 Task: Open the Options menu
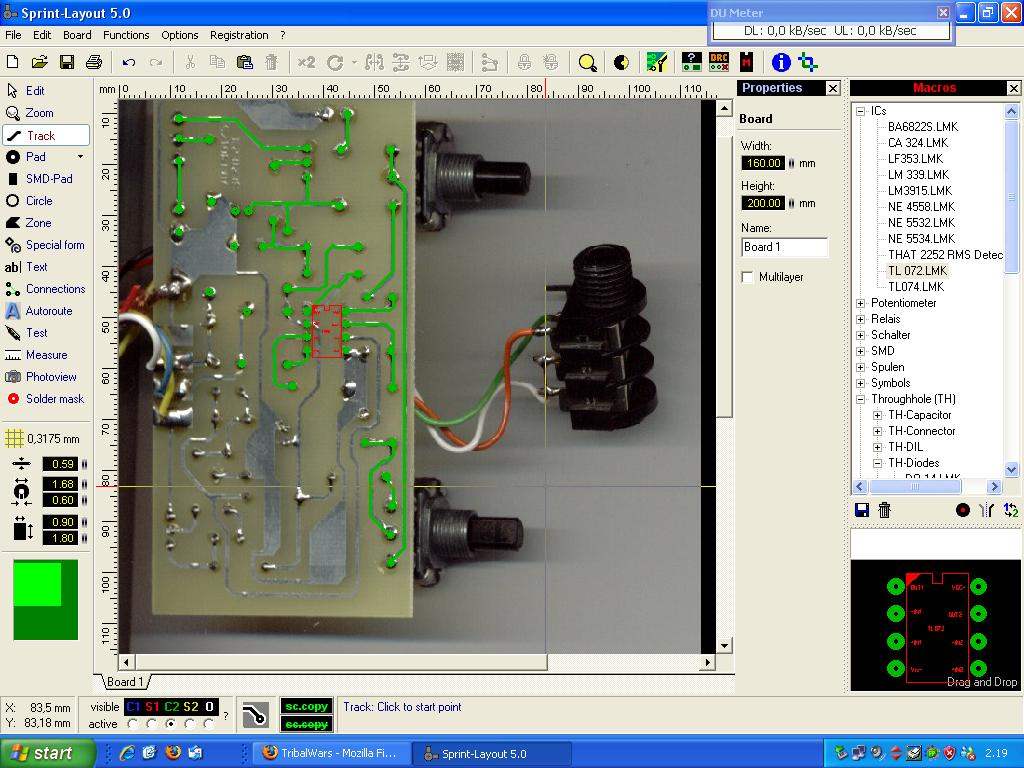[x=180, y=35]
